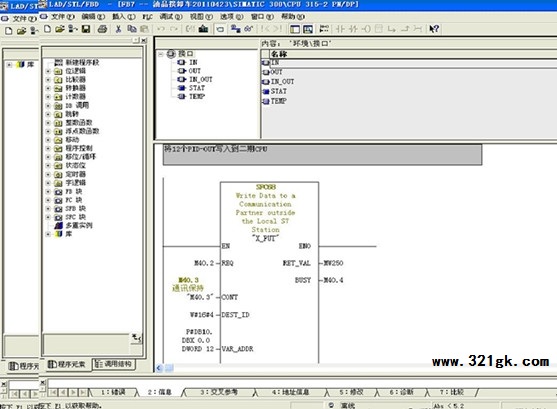This screenshot has height=409, width=557.
Task: Open the 编辑 menu
Action: tap(93, 16)
